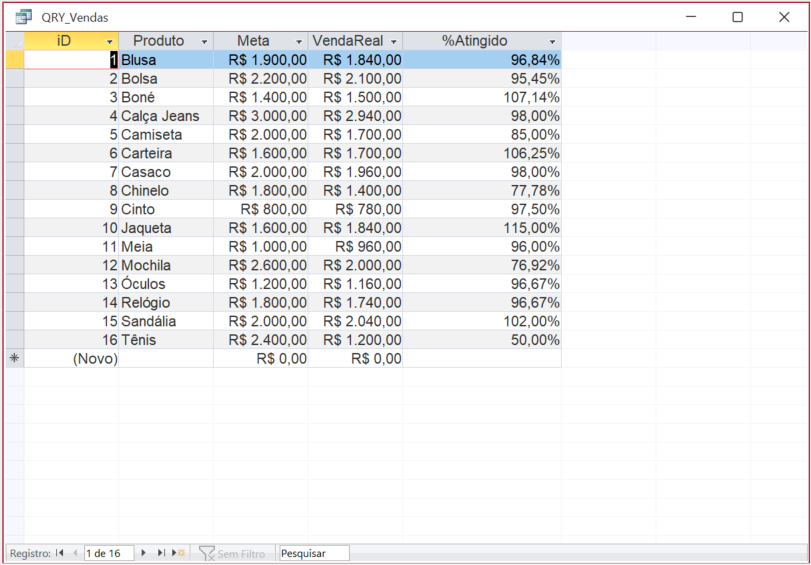Click the 107,14% cell for Boné
The width and height of the screenshot is (811, 565).
coord(482,97)
